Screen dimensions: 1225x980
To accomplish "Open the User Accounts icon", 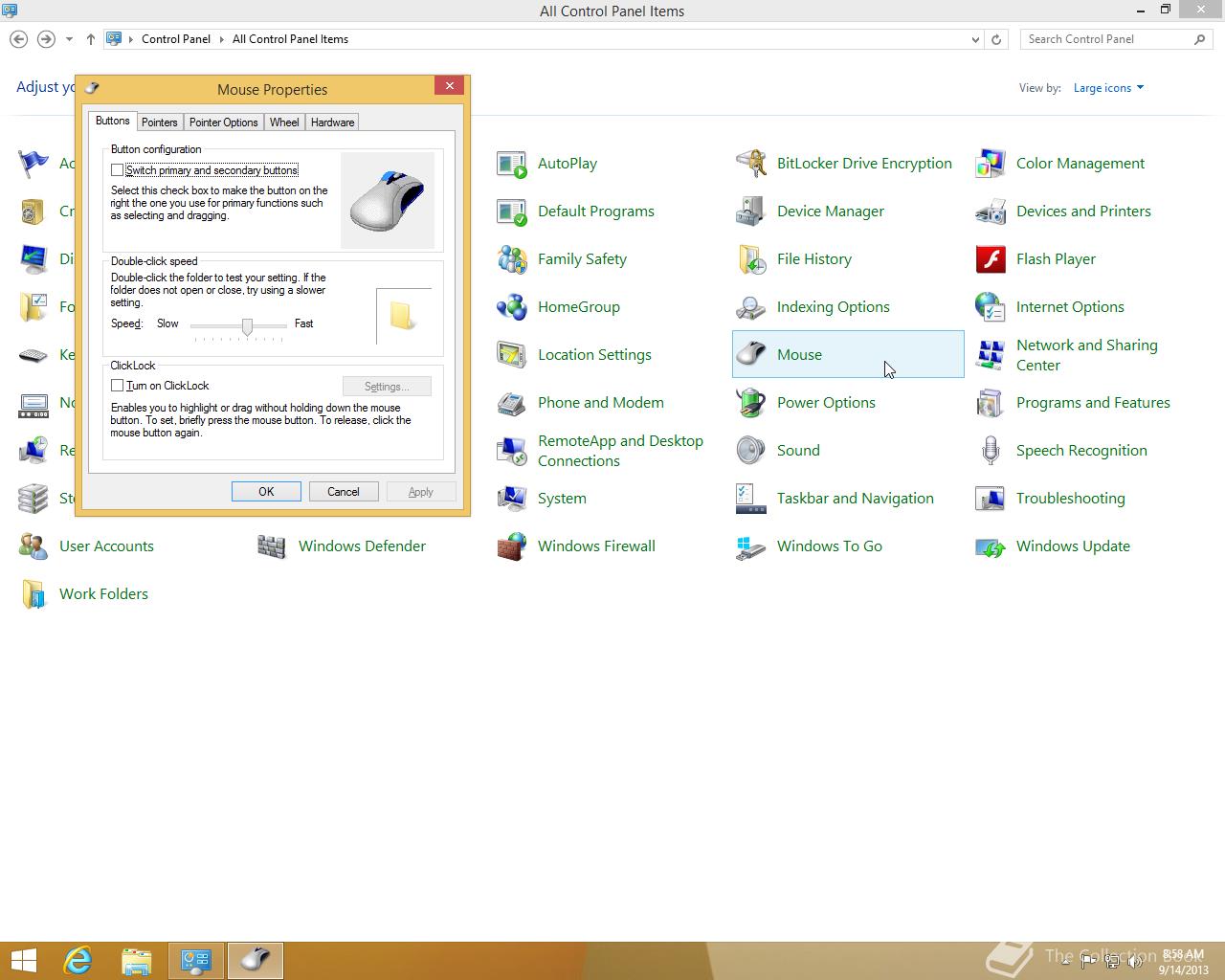I will click(x=33, y=546).
